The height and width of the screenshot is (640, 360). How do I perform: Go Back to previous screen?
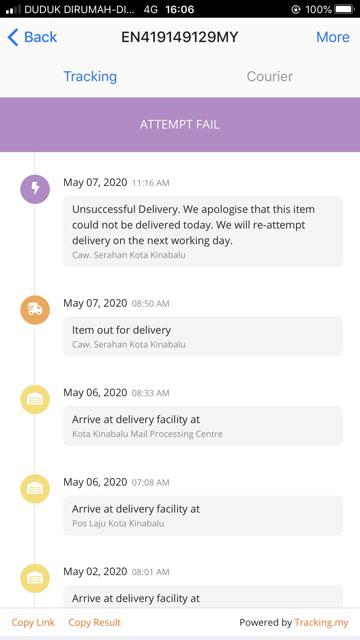coord(32,37)
